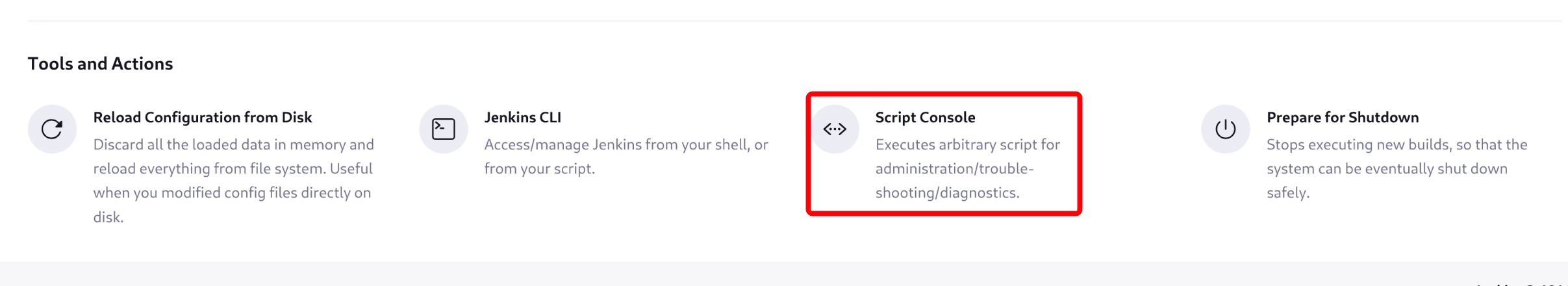Click the "Discard all the loaded data" description
Image resolution: width=1568 pixels, height=286 pixels.
click(233, 145)
